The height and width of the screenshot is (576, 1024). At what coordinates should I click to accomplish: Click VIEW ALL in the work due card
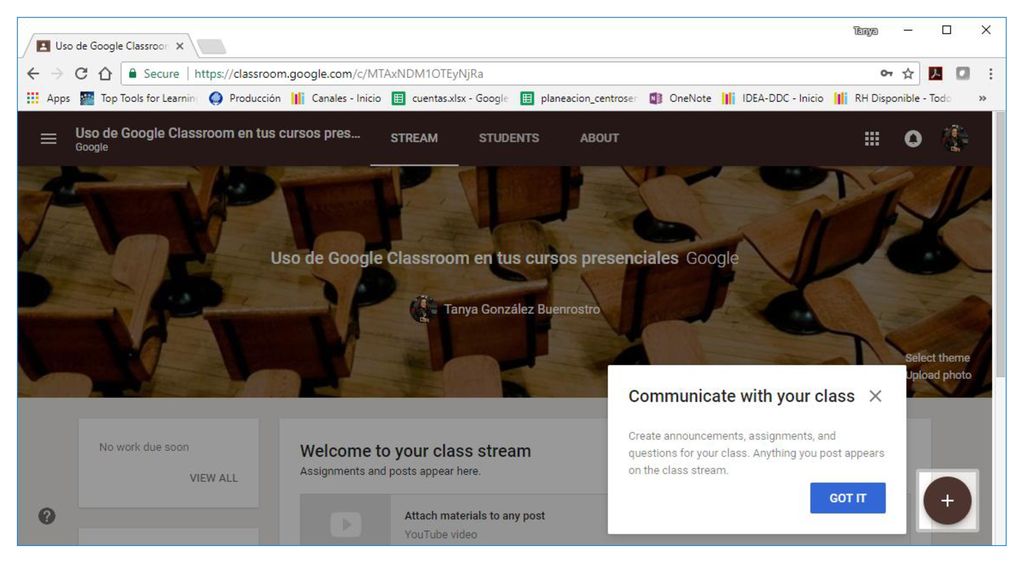point(214,478)
